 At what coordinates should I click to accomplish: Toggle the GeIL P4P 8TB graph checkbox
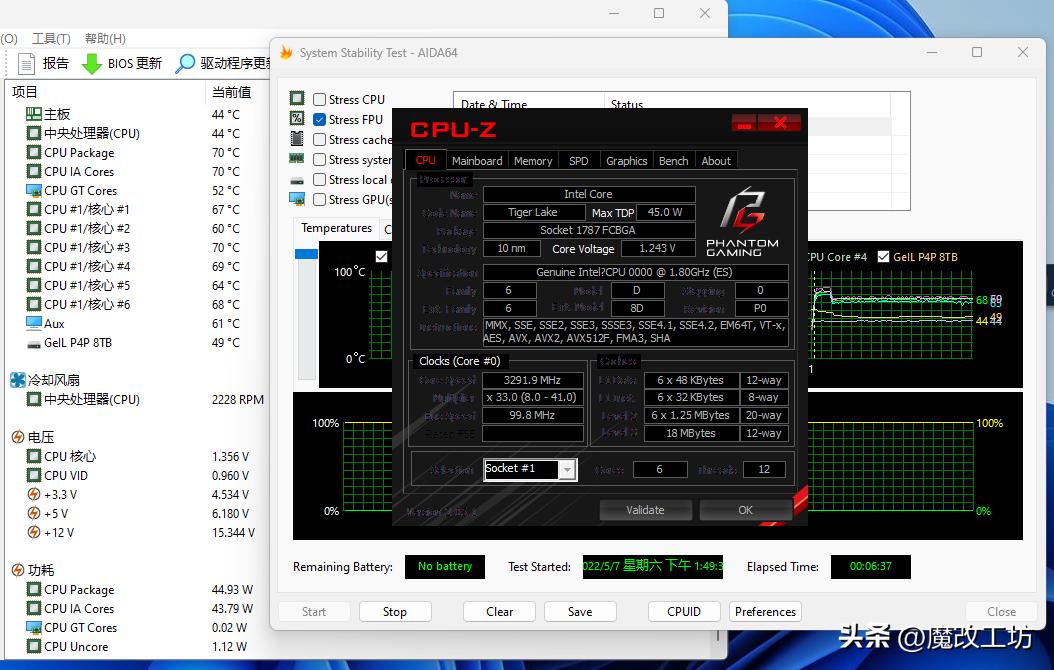883,257
